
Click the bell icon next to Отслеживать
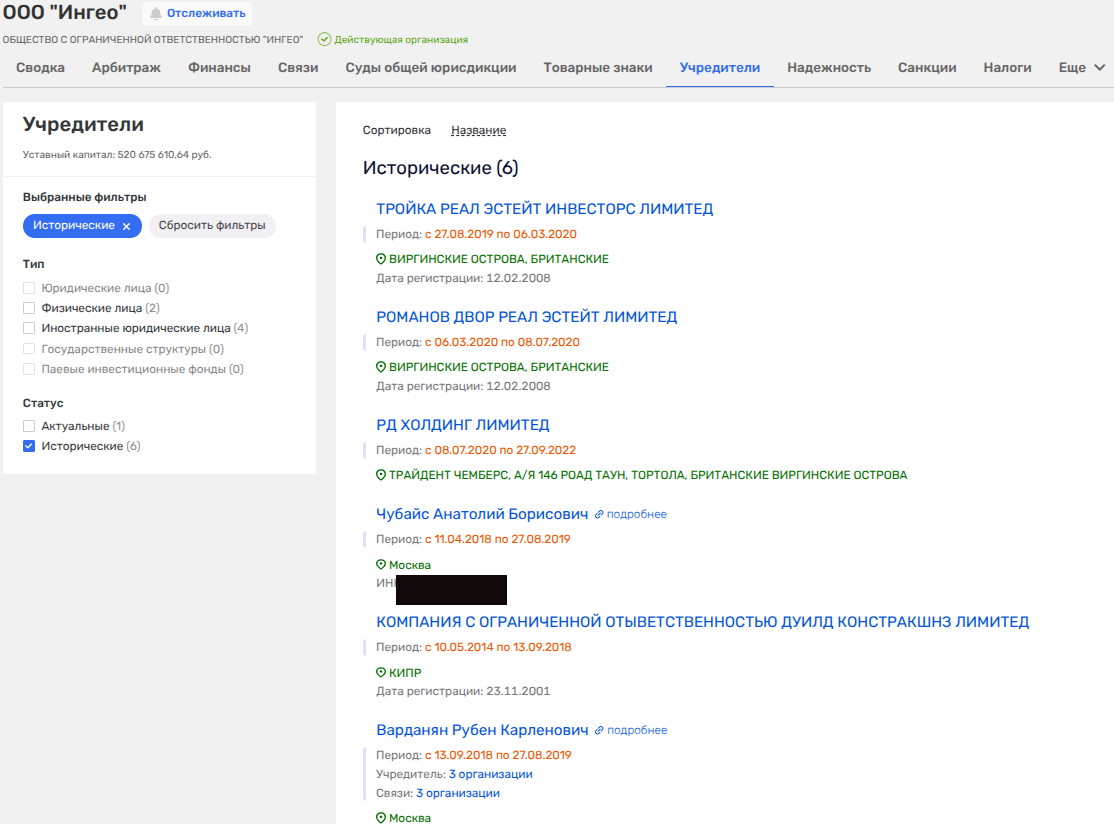pos(156,13)
